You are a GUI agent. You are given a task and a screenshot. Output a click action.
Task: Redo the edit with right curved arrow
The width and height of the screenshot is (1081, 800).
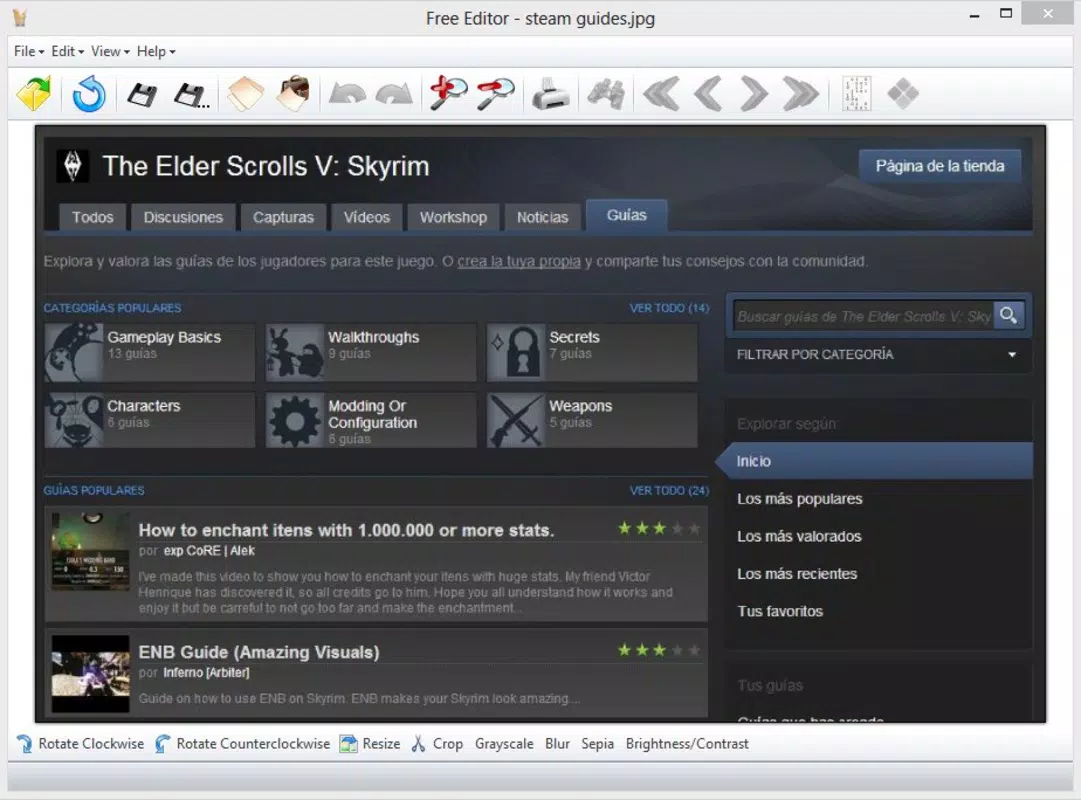[394, 94]
